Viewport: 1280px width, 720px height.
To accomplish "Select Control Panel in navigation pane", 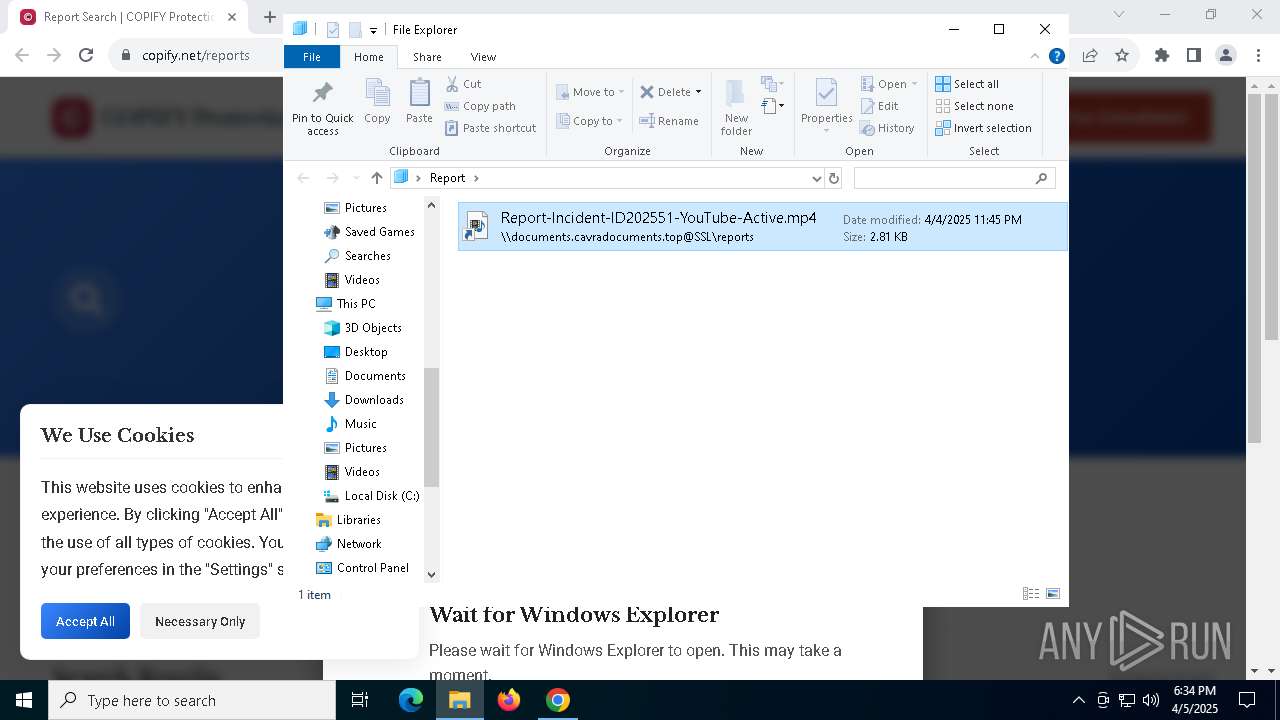I will point(362,568).
